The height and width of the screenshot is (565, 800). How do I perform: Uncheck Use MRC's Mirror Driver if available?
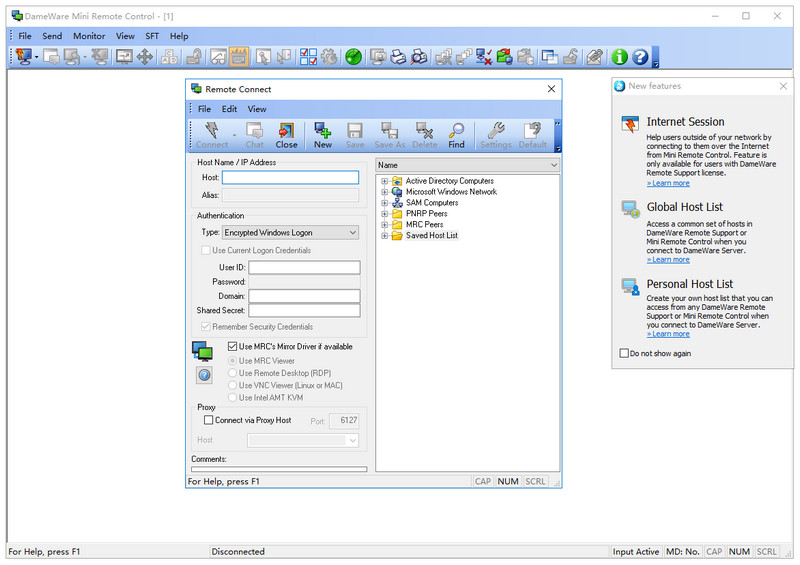(233, 347)
